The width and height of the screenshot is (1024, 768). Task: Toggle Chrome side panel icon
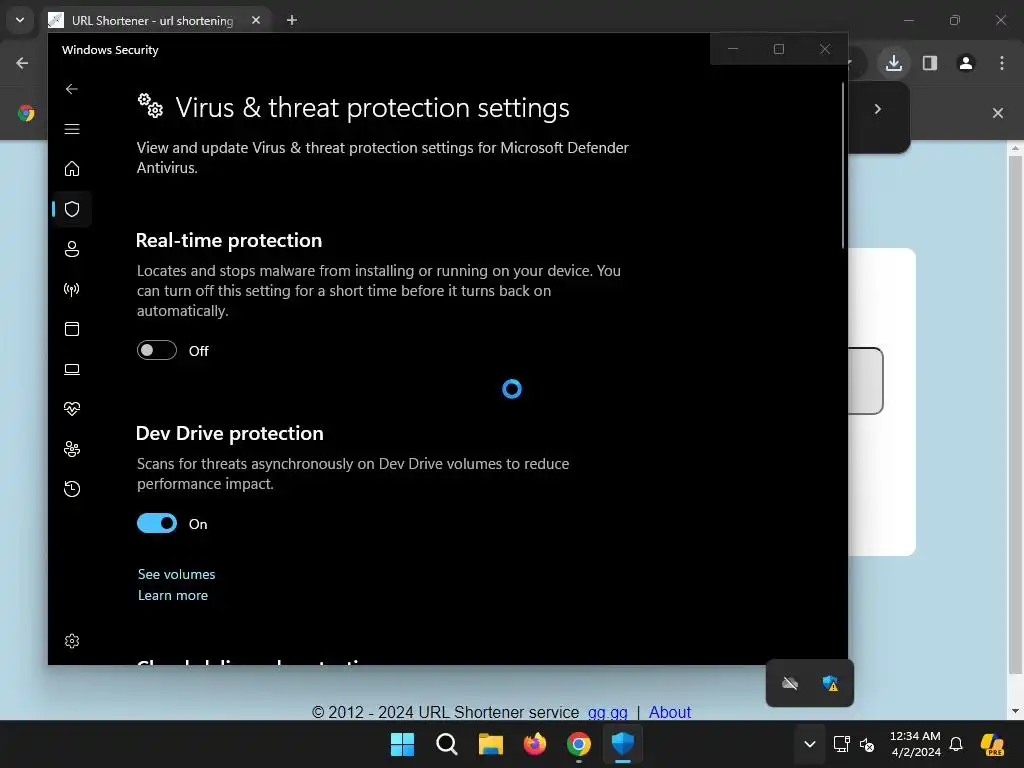tap(930, 63)
